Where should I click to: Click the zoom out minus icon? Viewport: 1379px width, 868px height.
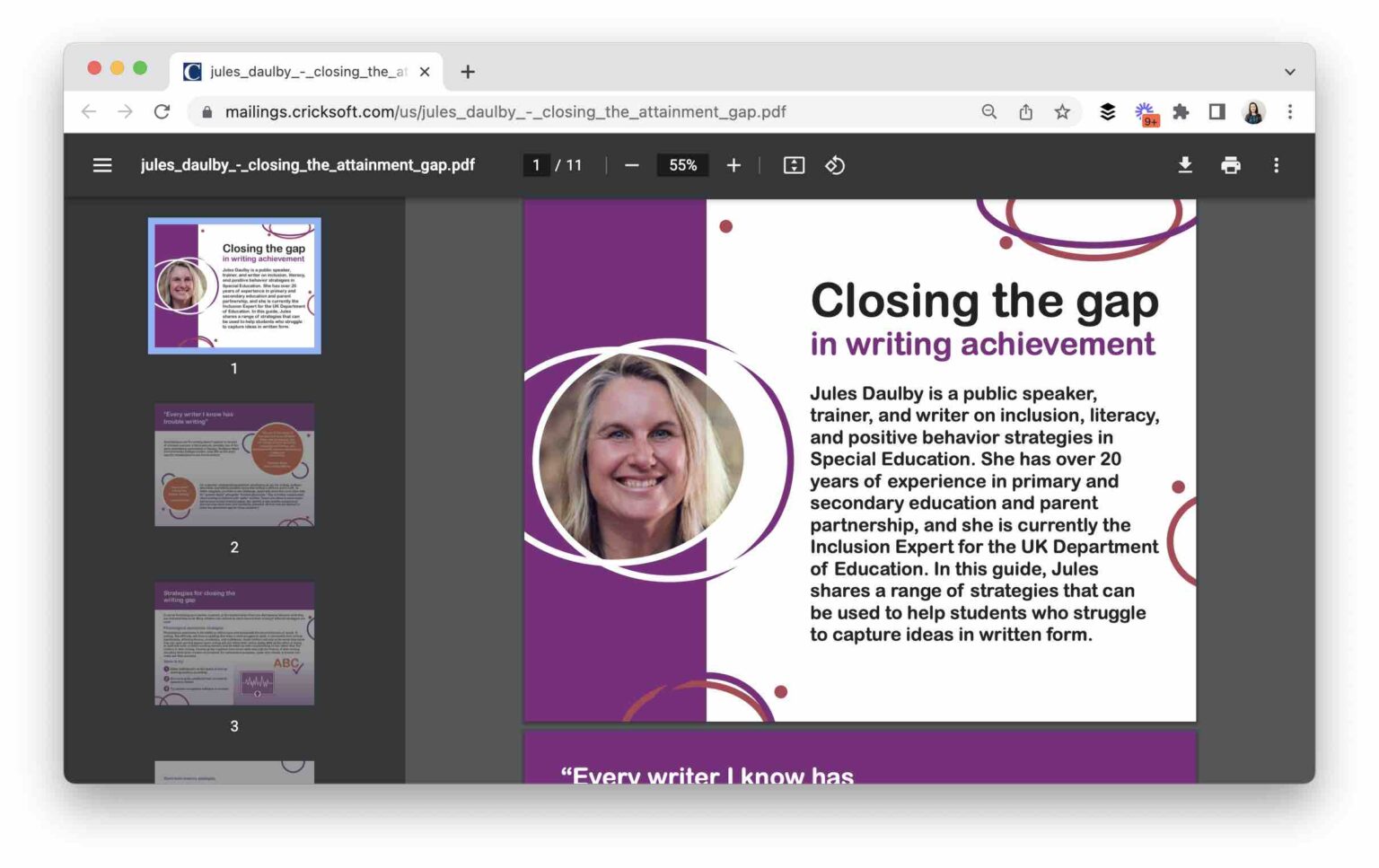coord(631,165)
